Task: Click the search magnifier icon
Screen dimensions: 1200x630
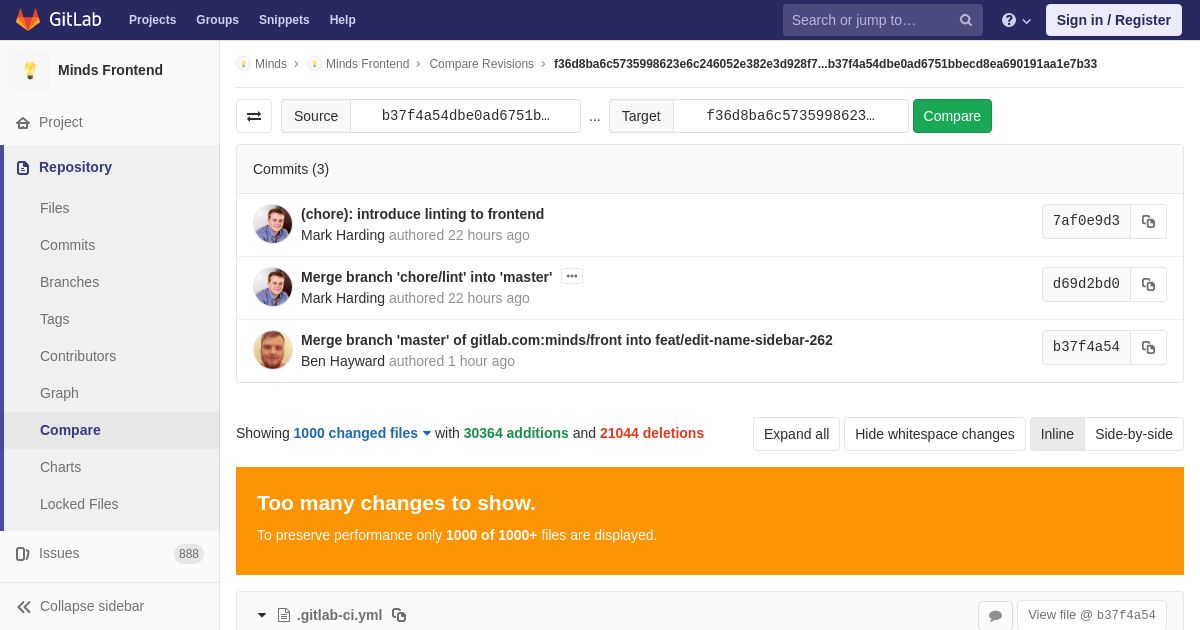Action: (x=965, y=20)
